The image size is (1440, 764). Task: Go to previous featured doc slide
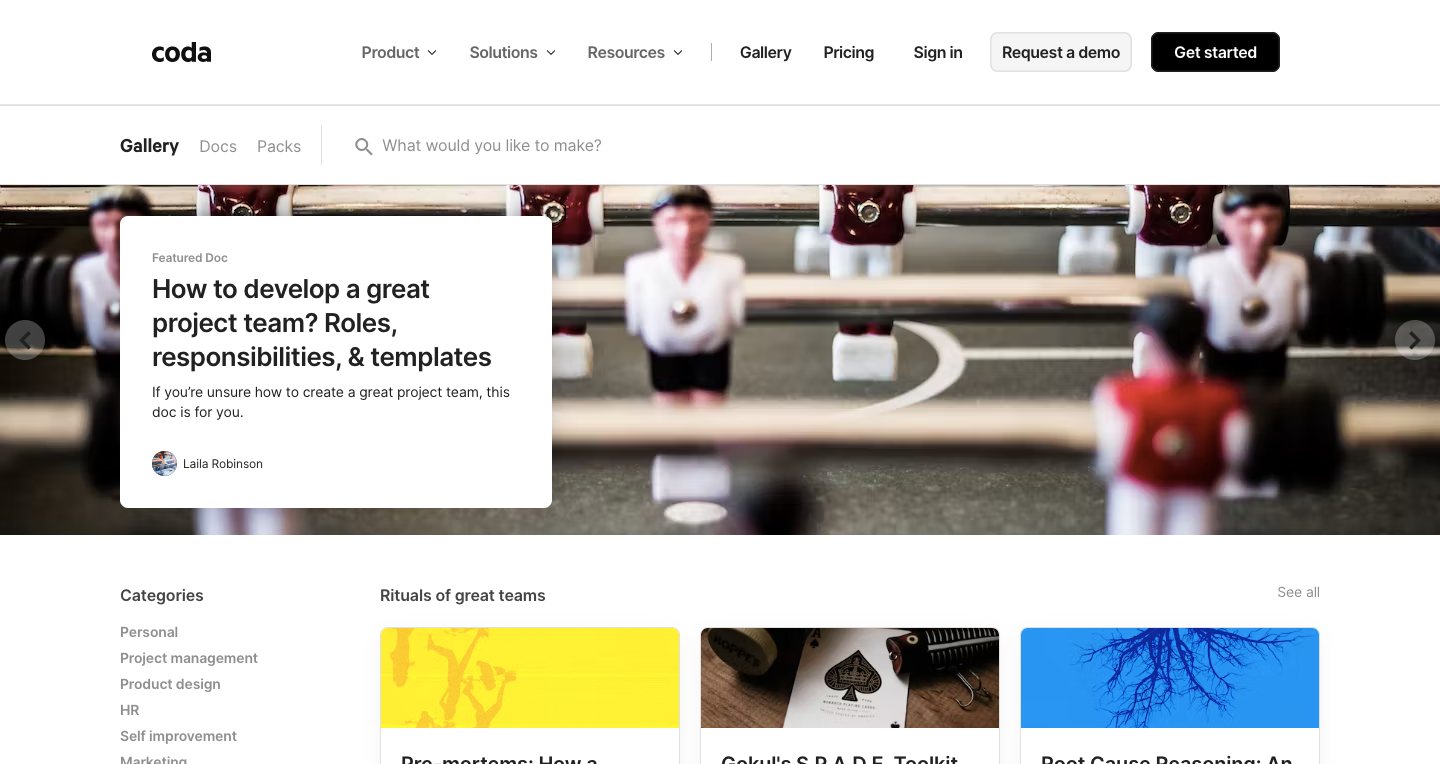coord(25,340)
